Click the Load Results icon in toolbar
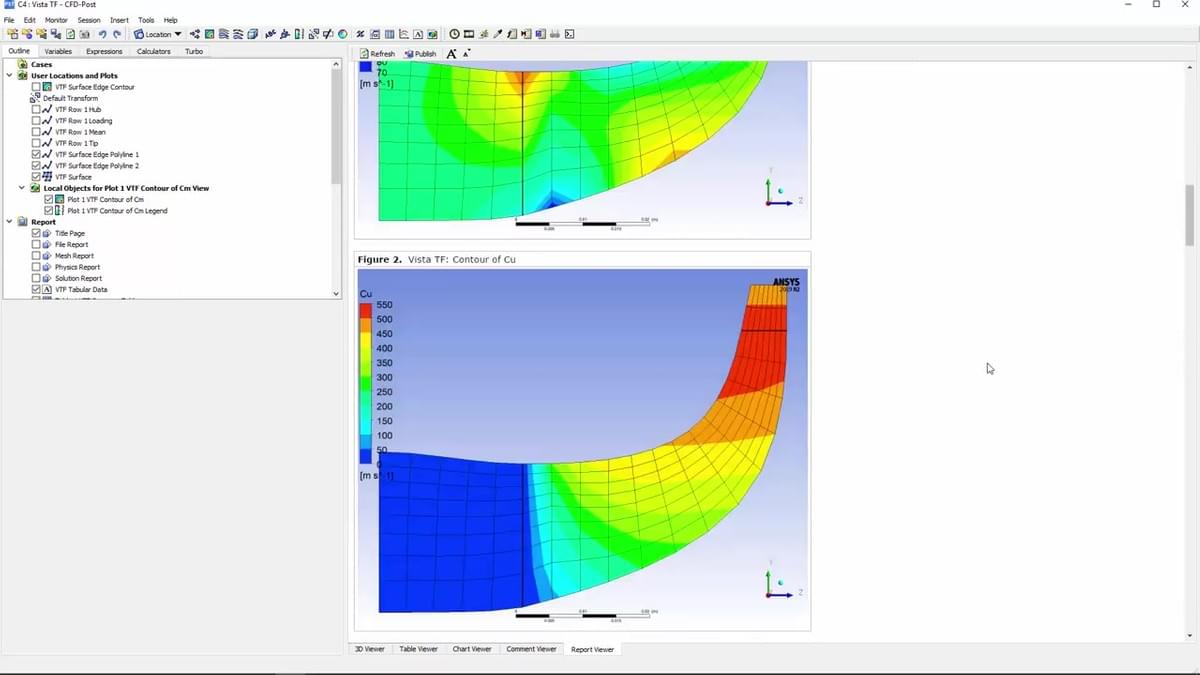Image resolution: width=1200 pixels, height=675 pixels. 12,34
